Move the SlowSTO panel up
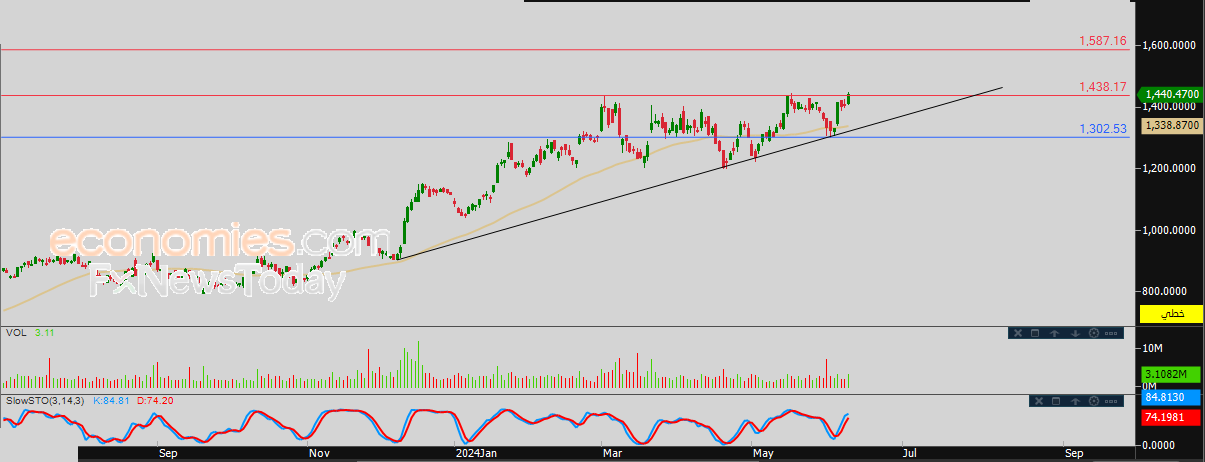 pos(1074,401)
